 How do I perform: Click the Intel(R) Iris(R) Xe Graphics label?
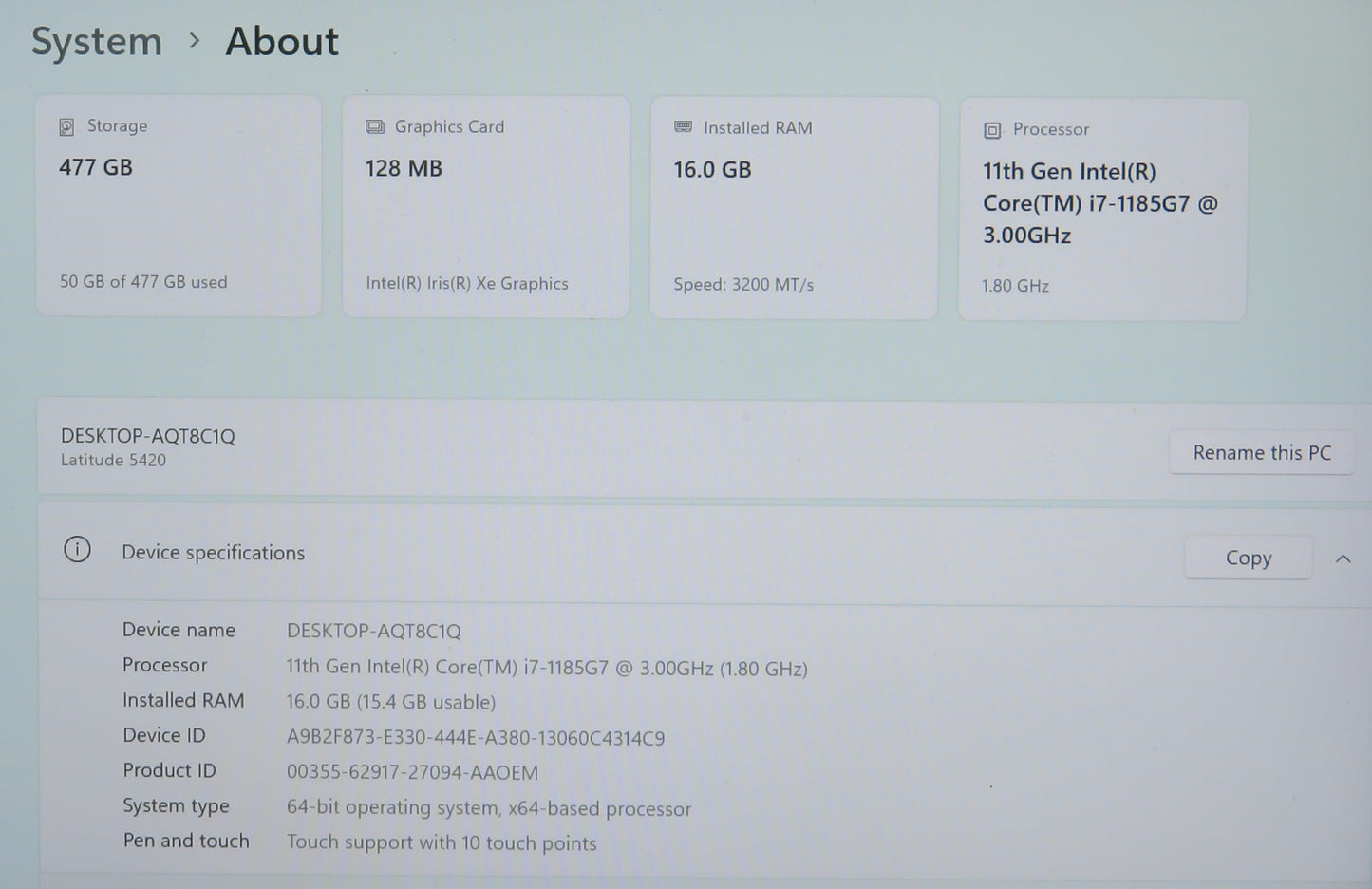(467, 284)
